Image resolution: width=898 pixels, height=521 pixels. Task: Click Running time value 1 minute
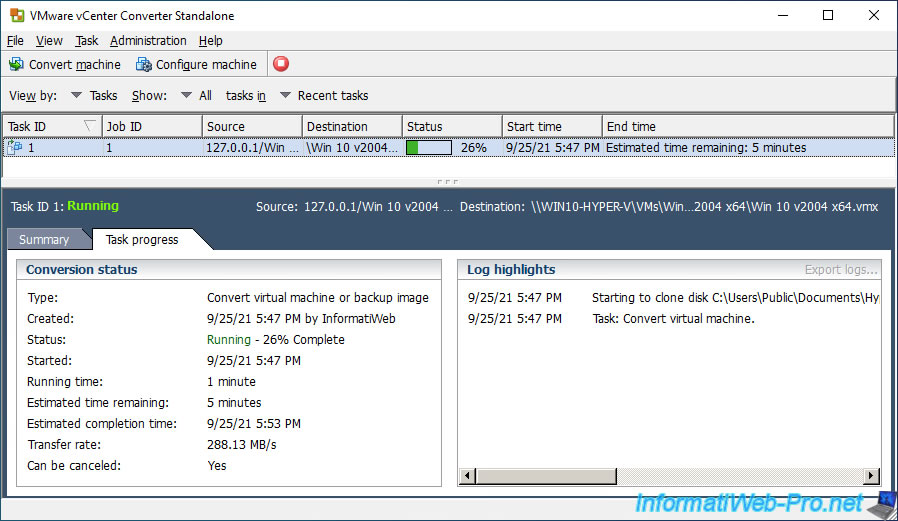coord(231,382)
